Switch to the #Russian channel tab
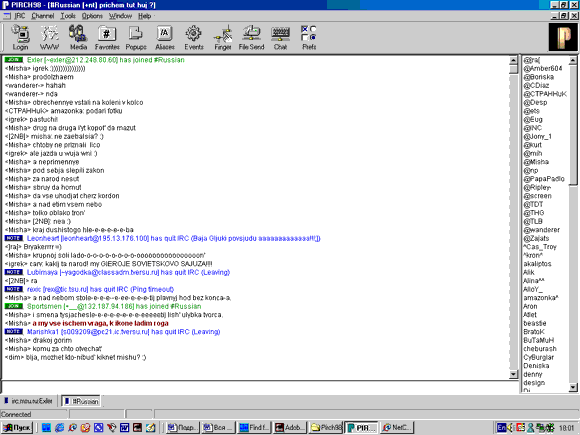 81,401
